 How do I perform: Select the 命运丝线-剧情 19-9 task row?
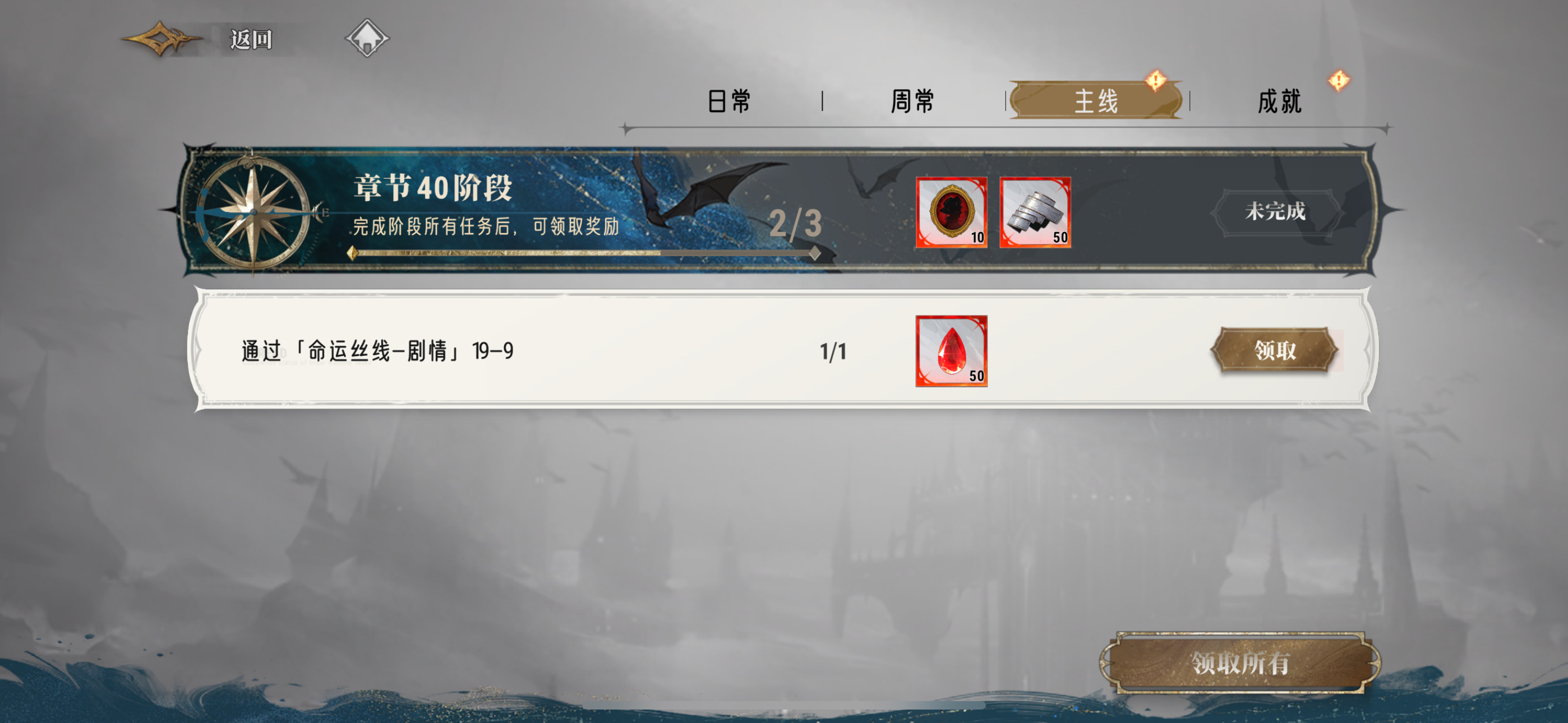pyautogui.click(x=782, y=351)
